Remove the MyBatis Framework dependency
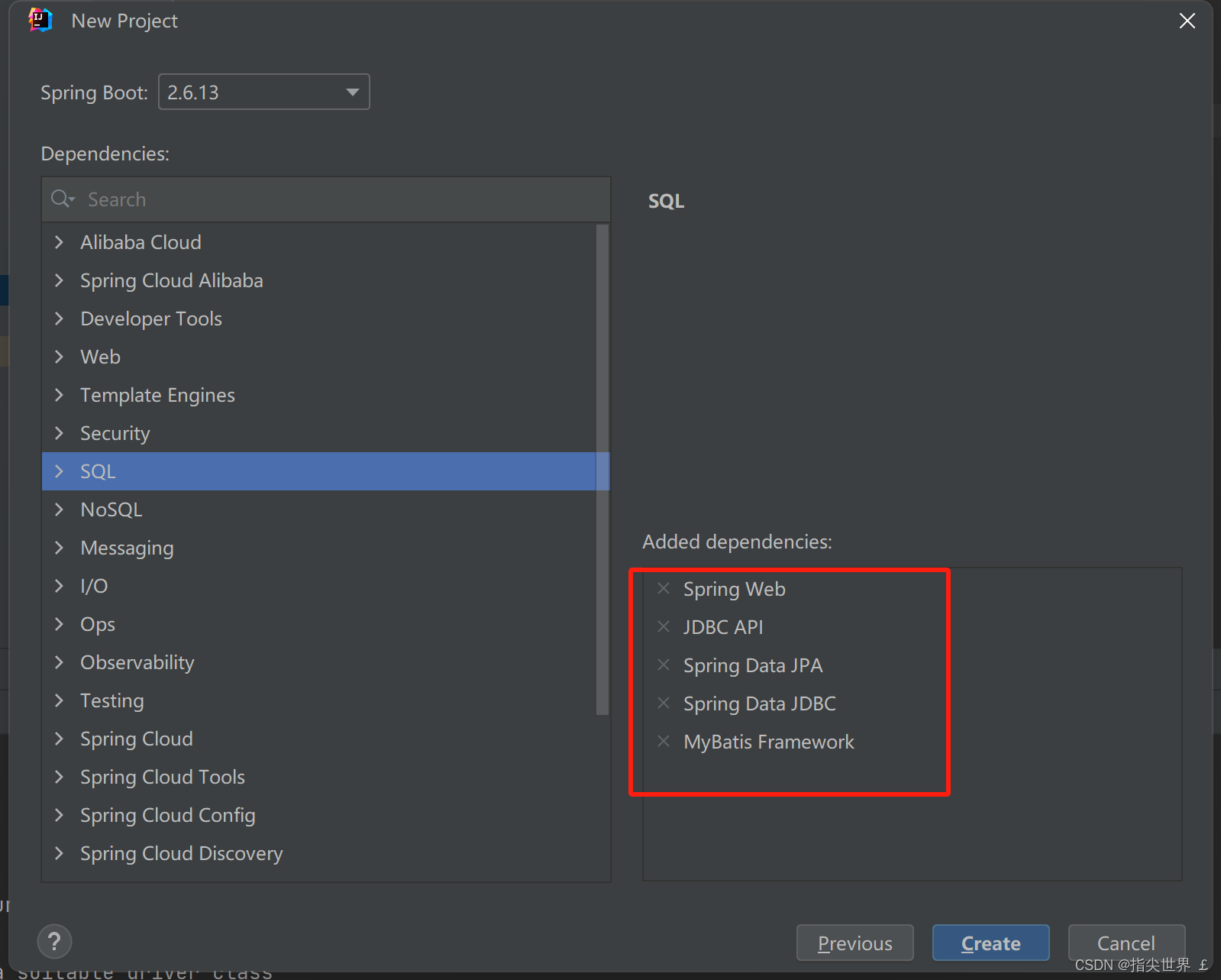Image resolution: width=1221 pixels, height=980 pixels. click(x=664, y=741)
